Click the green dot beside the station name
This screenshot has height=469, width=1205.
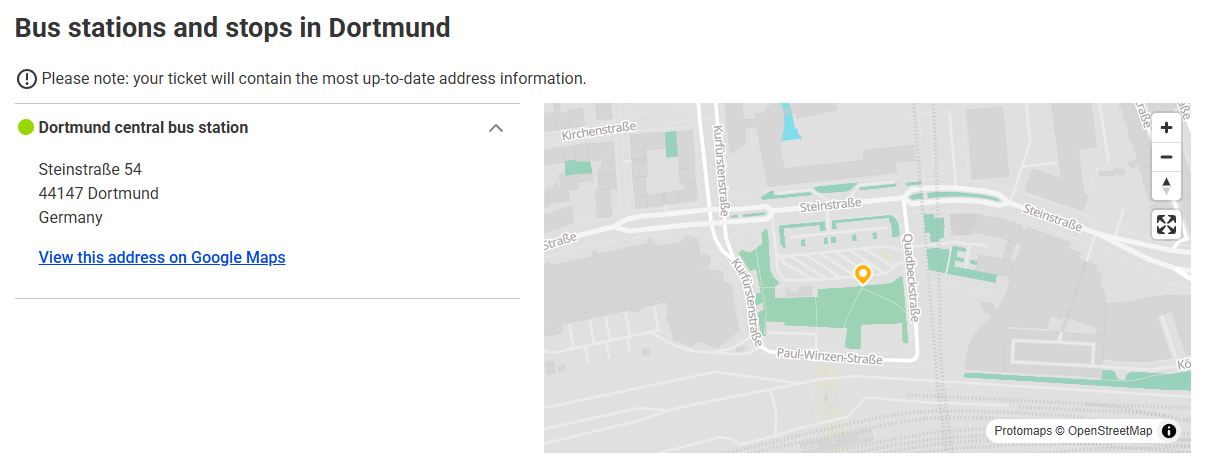pos(26,128)
